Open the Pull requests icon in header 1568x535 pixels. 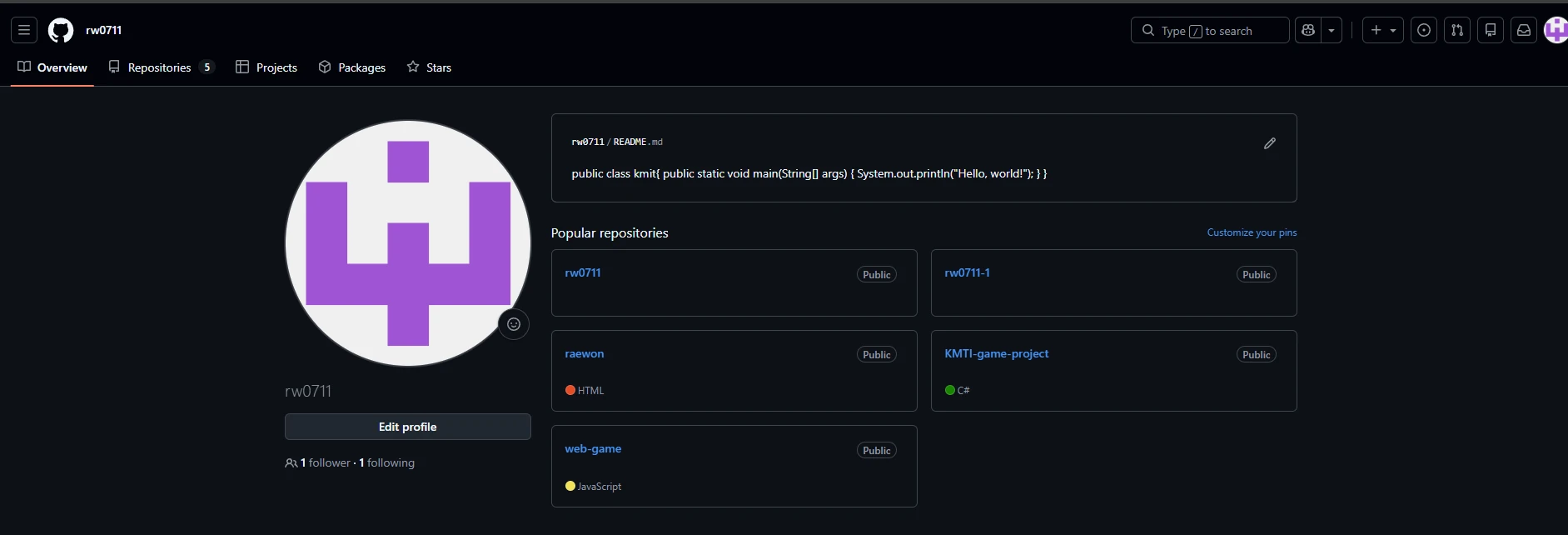tap(1457, 30)
